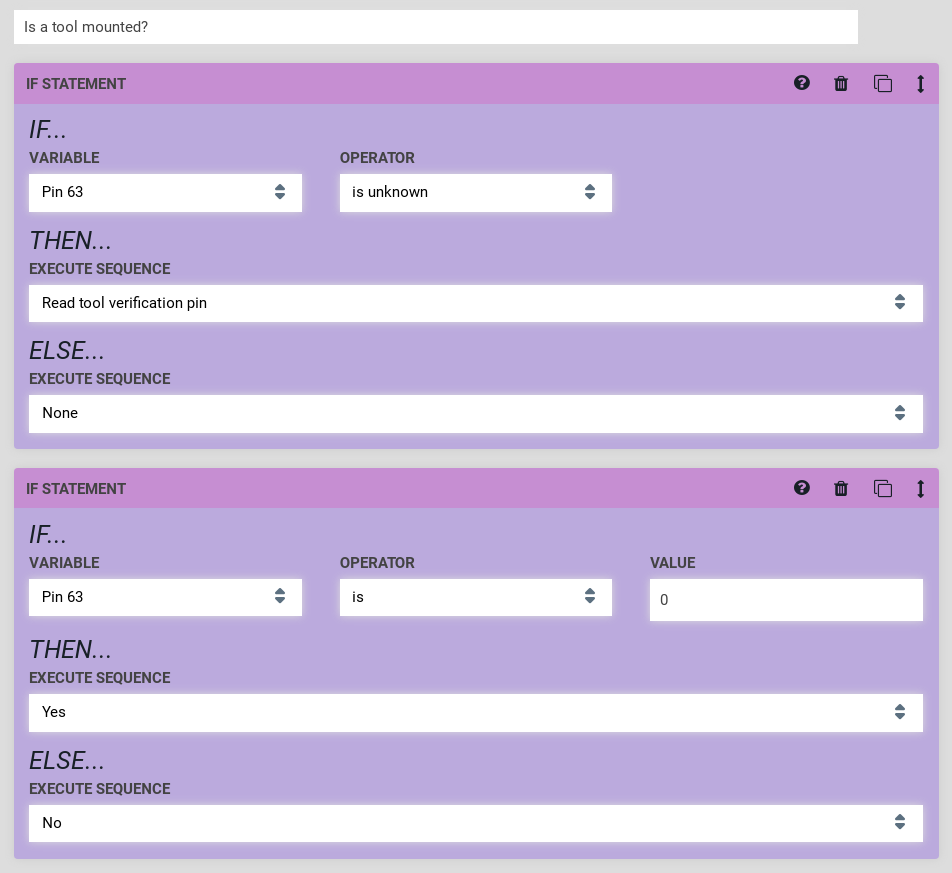Duplicate the second IF statement step
952x873 pixels.
[882, 489]
